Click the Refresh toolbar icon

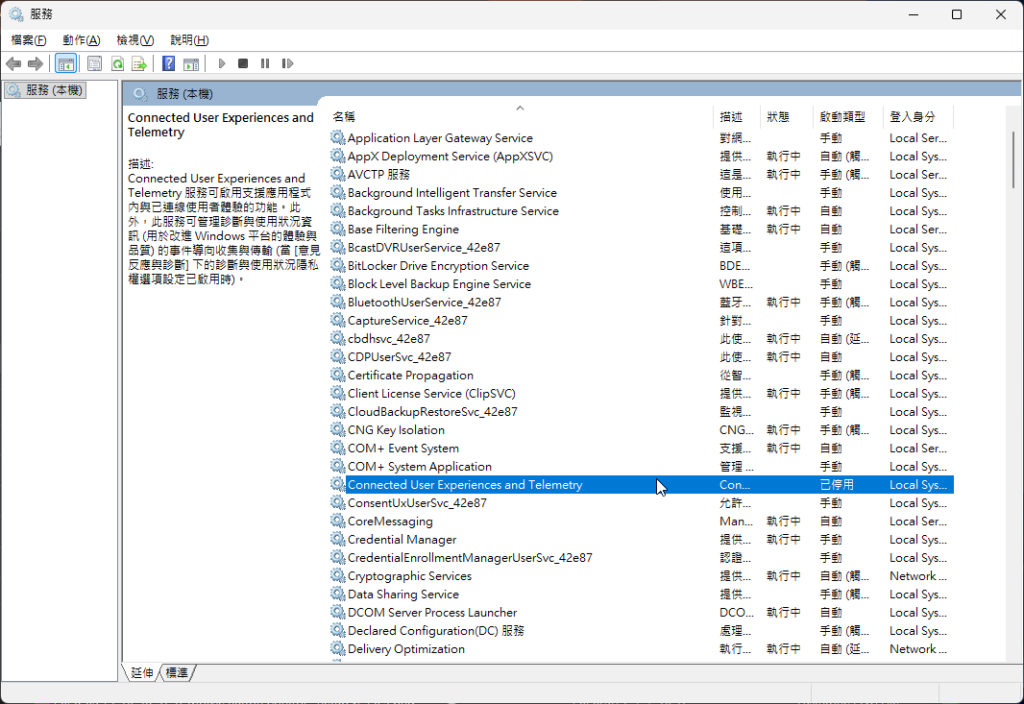point(117,64)
